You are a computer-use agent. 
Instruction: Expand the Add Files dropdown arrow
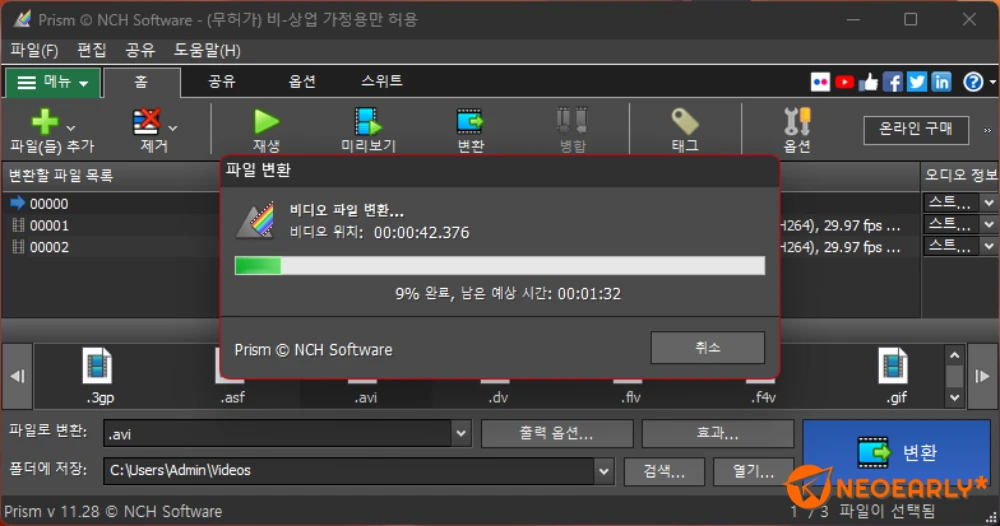[71, 128]
